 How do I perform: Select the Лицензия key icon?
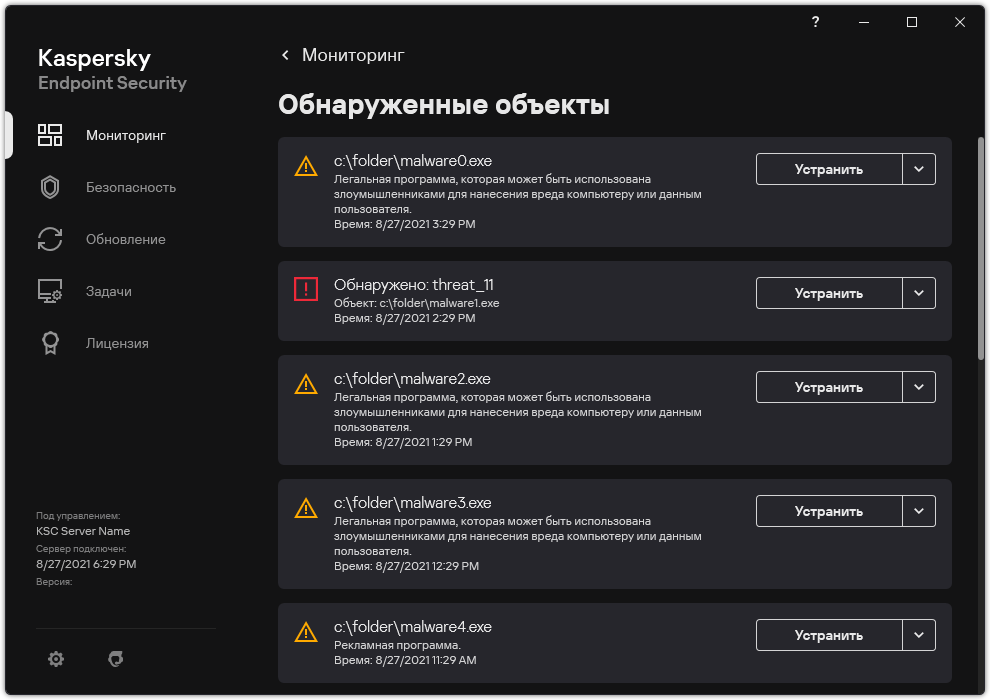[x=50, y=343]
